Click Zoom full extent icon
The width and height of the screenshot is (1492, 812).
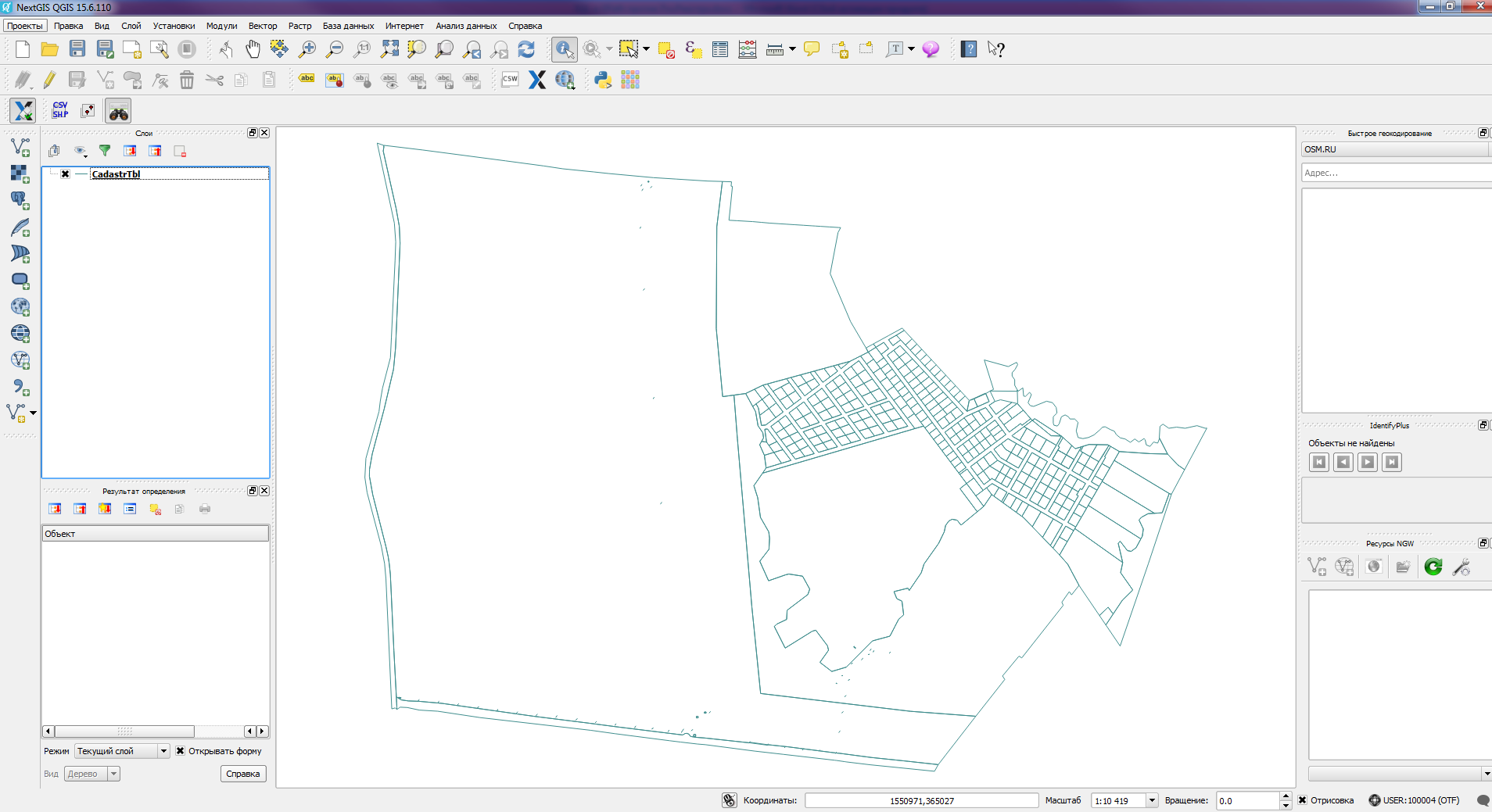(x=389, y=49)
